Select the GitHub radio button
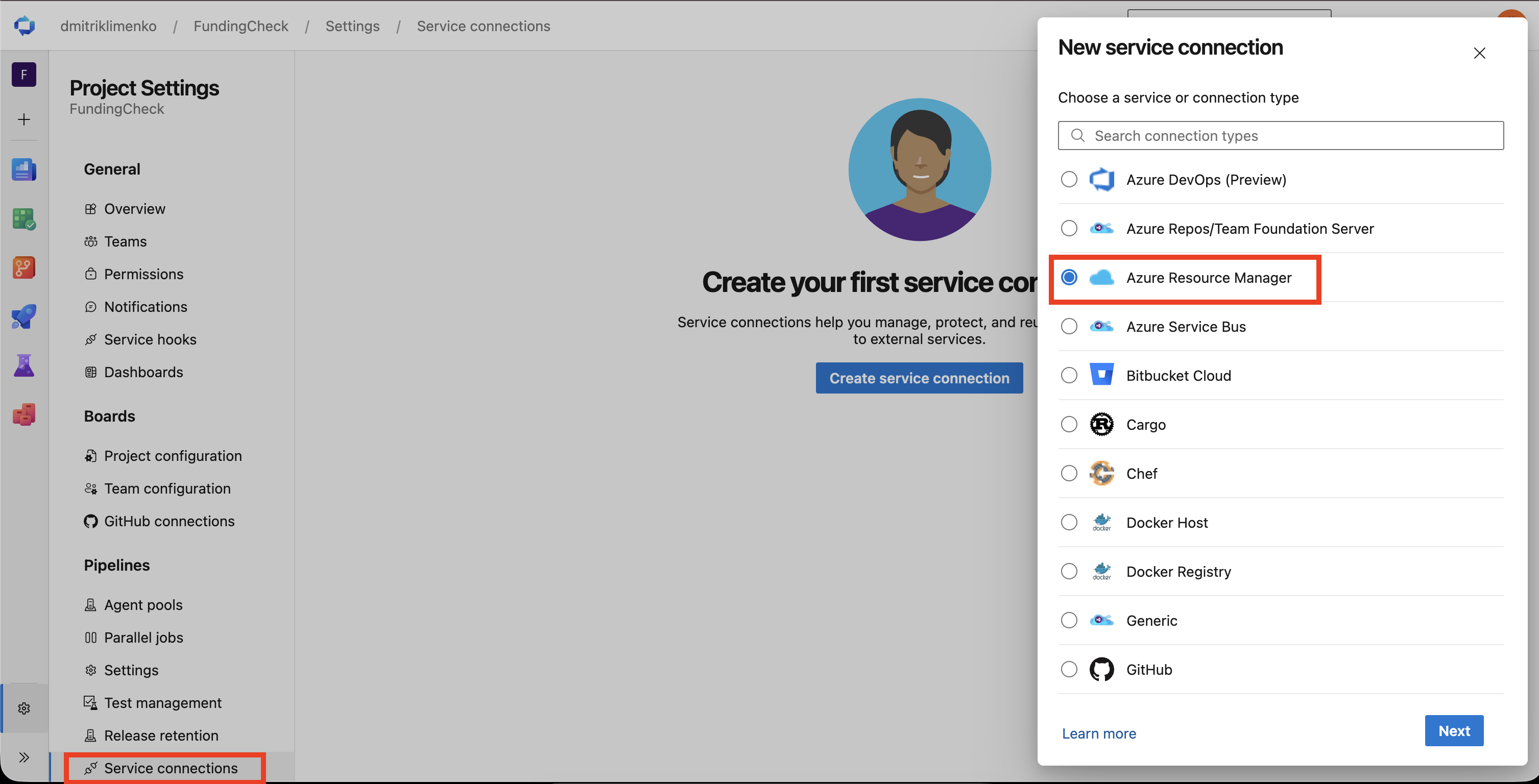The image size is (1539, 784). pos(1069,669)
